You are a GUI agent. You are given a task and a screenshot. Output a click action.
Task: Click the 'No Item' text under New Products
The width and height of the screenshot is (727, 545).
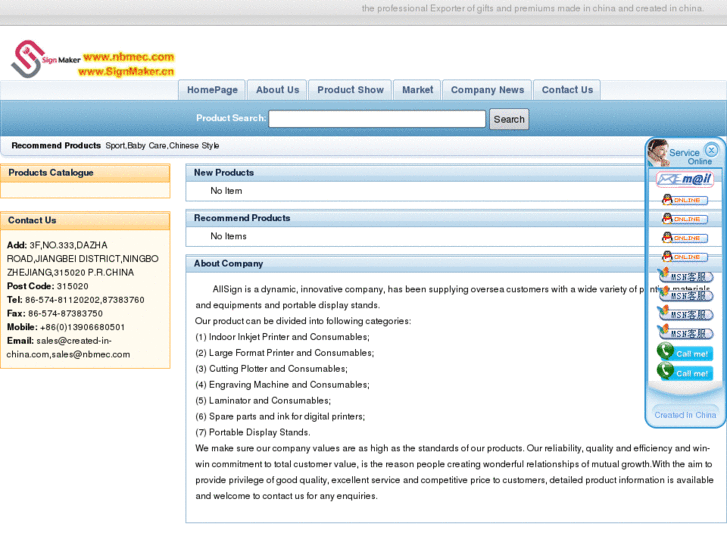coord(226,191)
